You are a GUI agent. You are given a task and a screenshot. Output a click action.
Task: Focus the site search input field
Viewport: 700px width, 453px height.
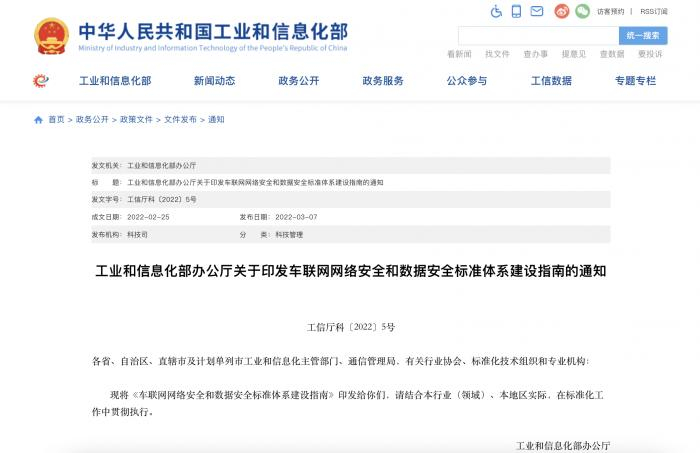538,36
